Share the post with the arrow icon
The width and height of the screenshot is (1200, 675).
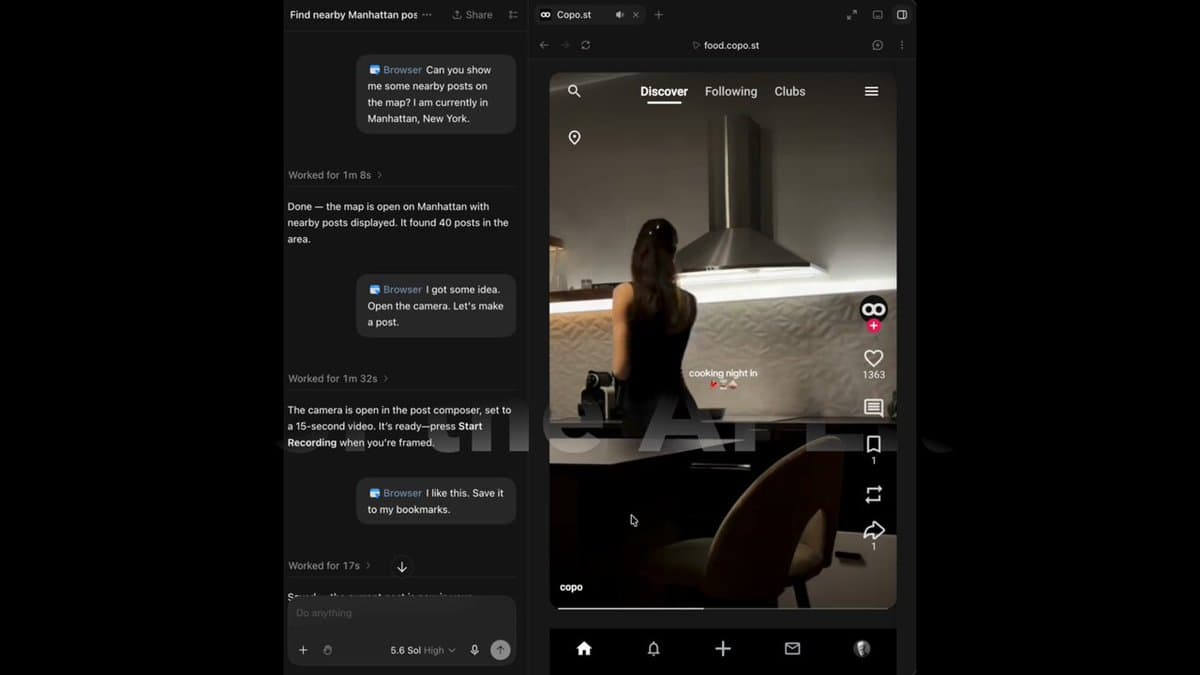873,530
